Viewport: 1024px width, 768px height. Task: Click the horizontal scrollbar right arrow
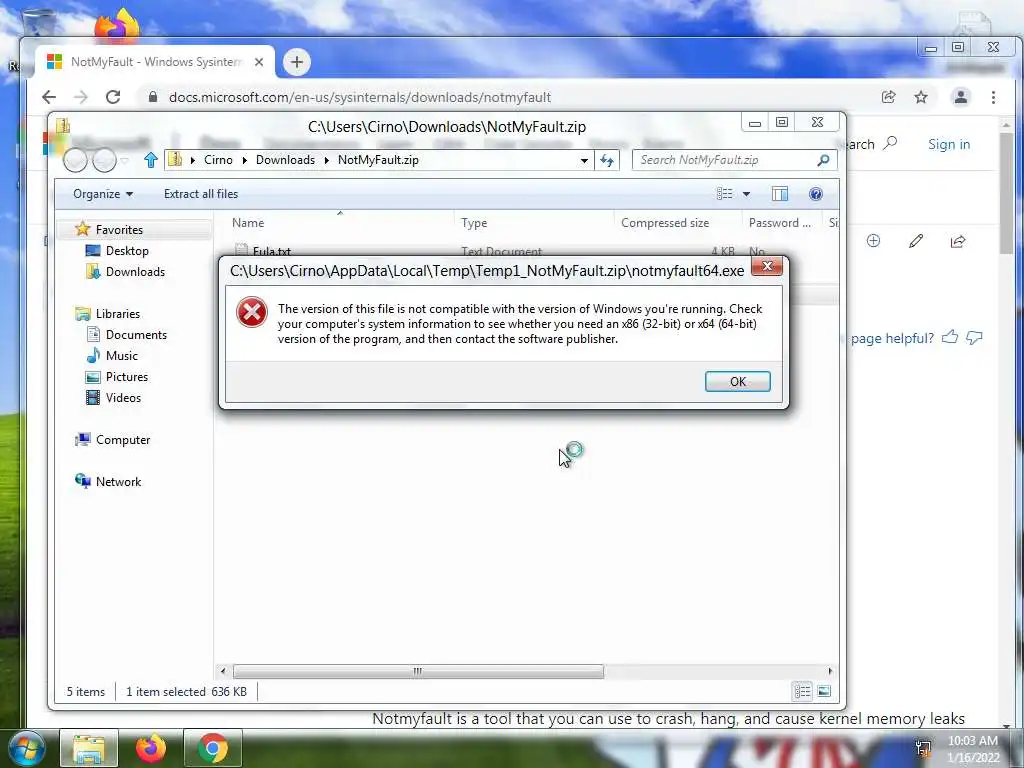coord(830,671)
